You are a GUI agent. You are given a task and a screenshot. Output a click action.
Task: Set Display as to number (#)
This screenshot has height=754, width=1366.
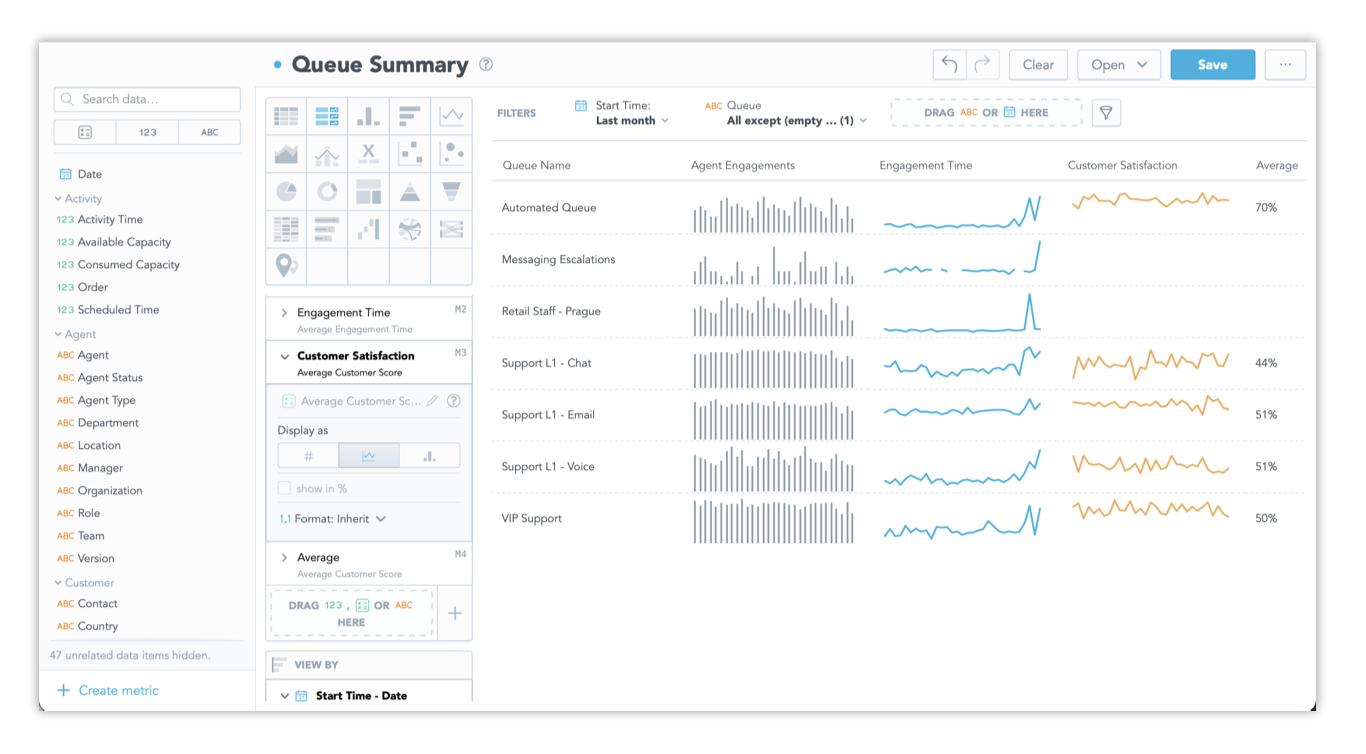point(308,456)
